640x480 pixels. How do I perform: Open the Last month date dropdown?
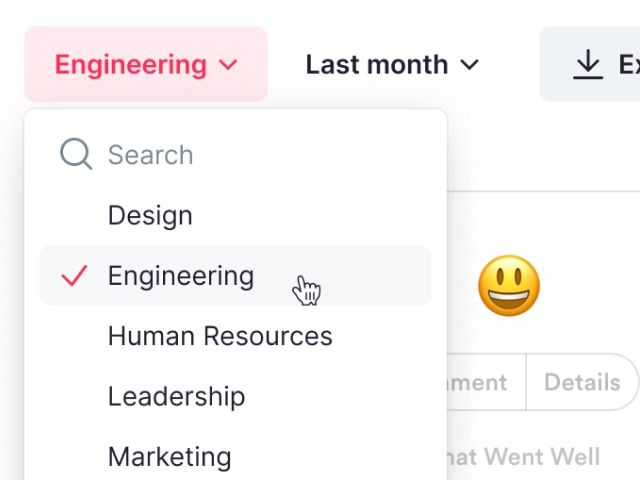click(x=392, y=64)
